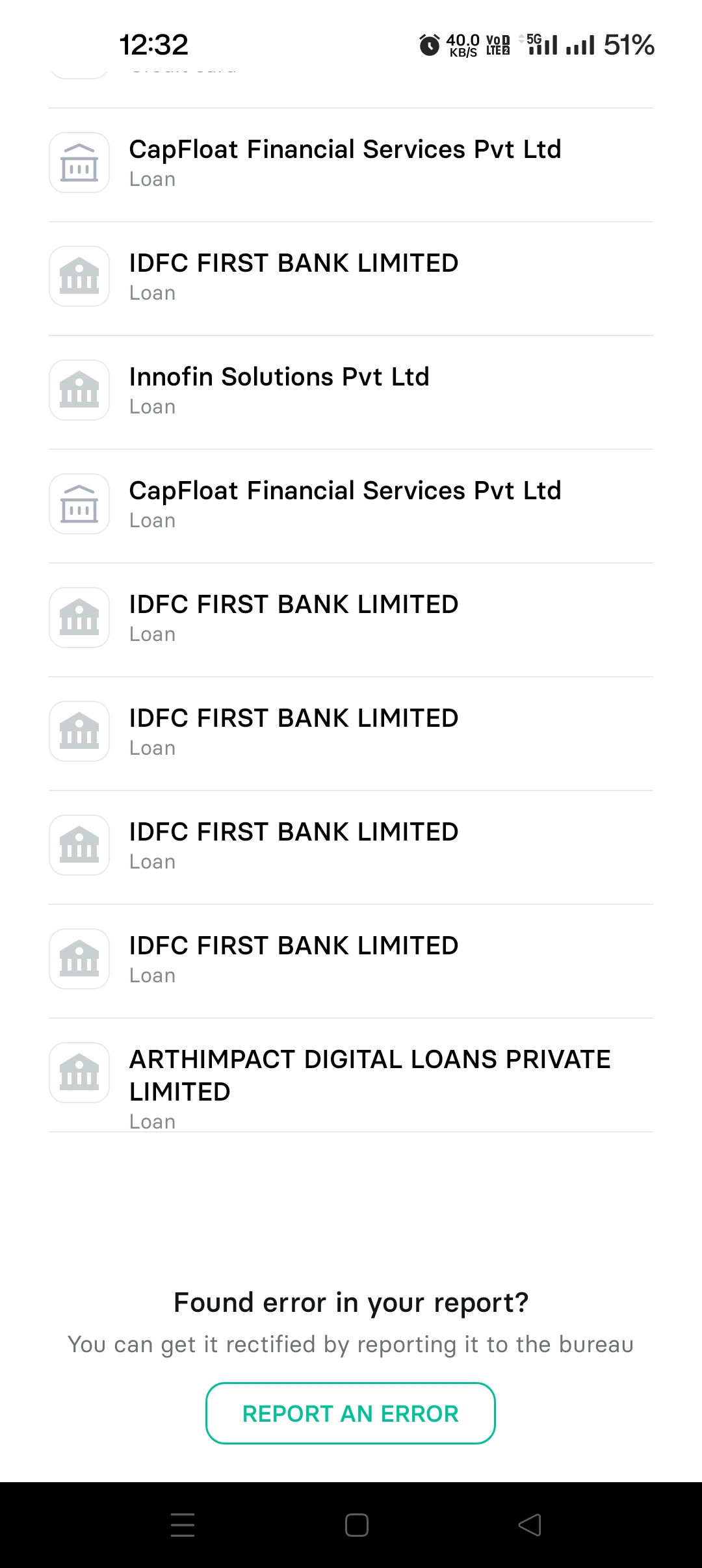Click the REPORT AN ERROR button
702x1568 pixels.
pos(350,1413)
